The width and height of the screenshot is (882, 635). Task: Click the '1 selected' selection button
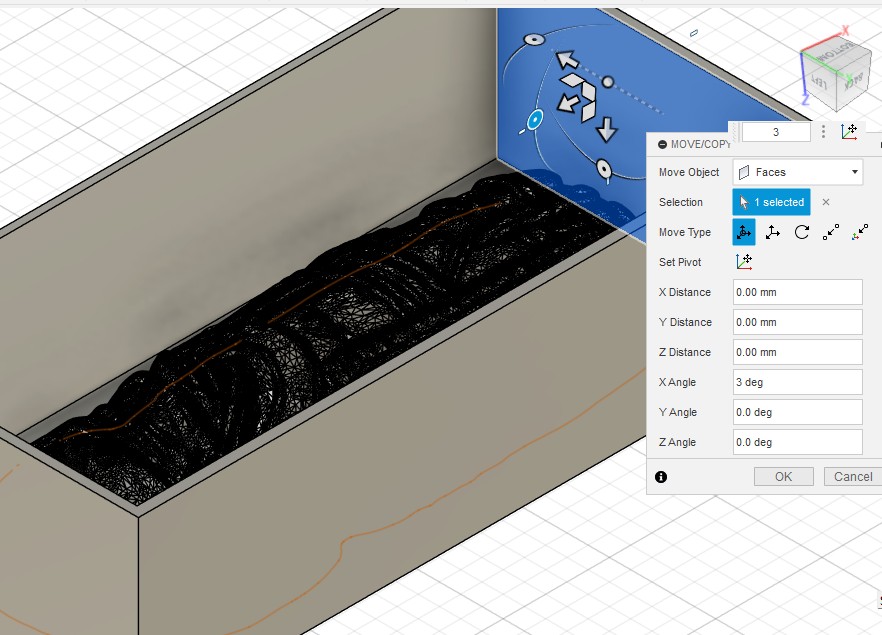(771, 202)
